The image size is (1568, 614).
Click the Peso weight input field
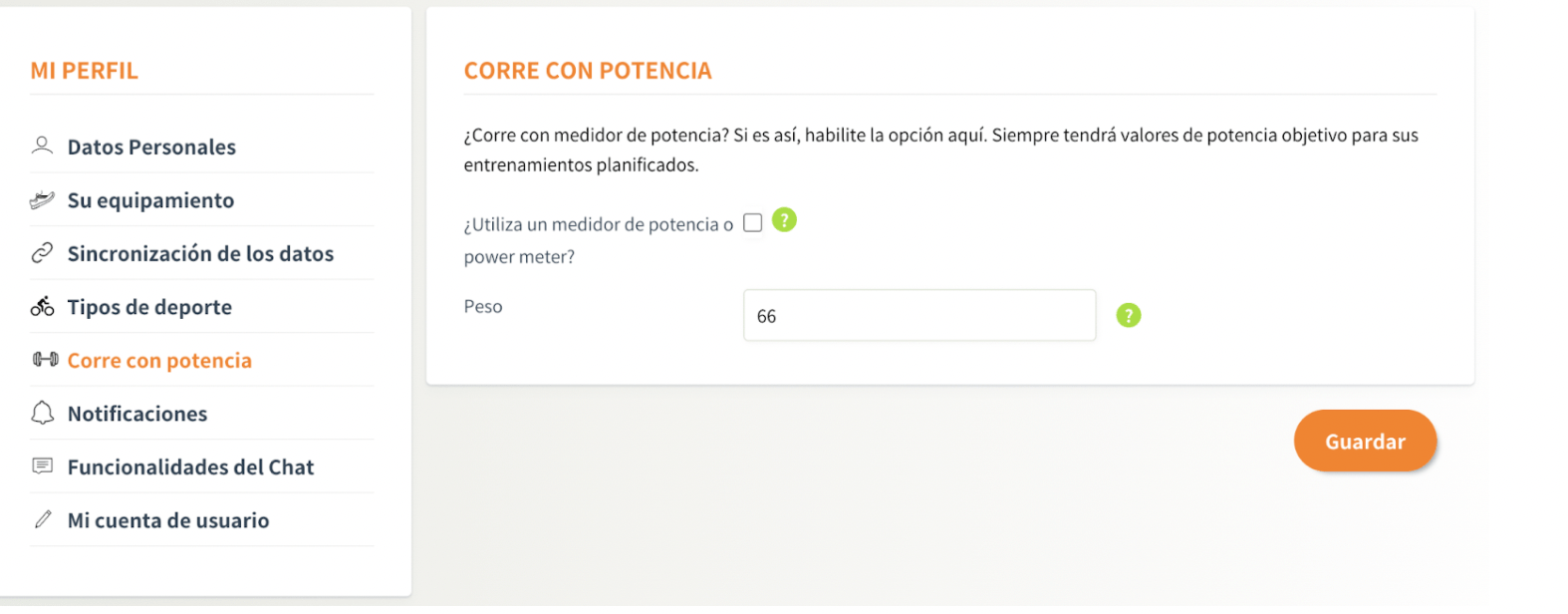[x=918, y=315]
